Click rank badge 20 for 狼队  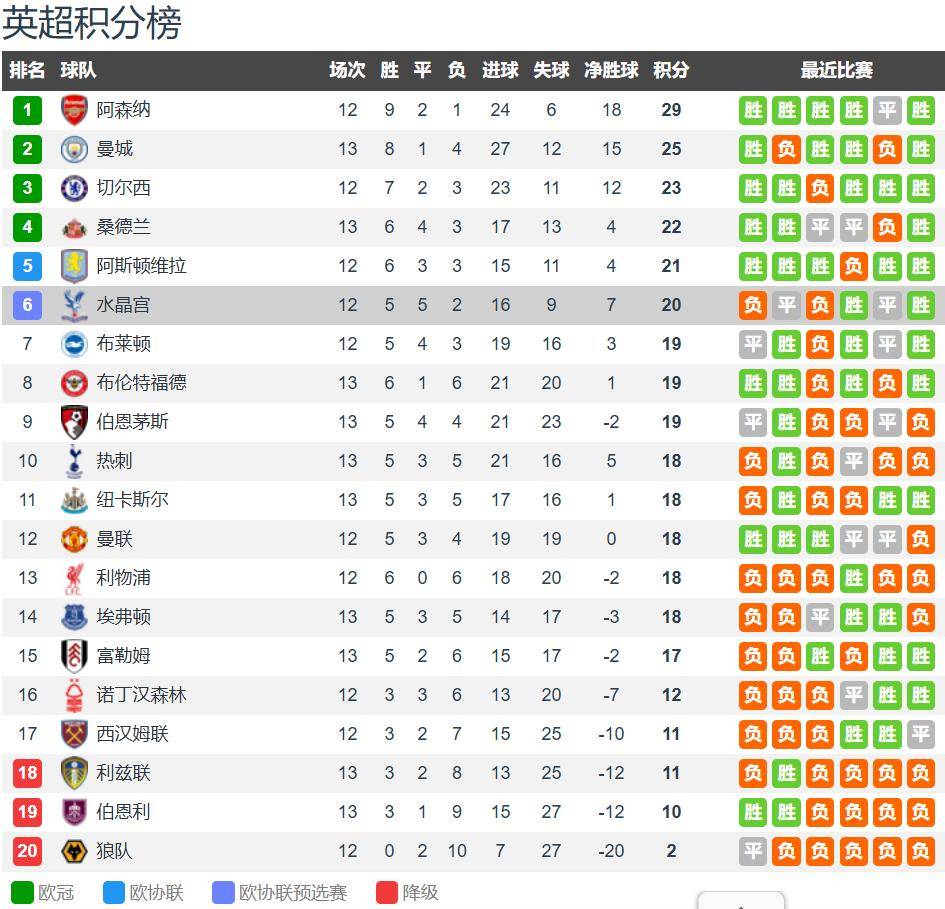pyautogui.click(x=27, y=851)
